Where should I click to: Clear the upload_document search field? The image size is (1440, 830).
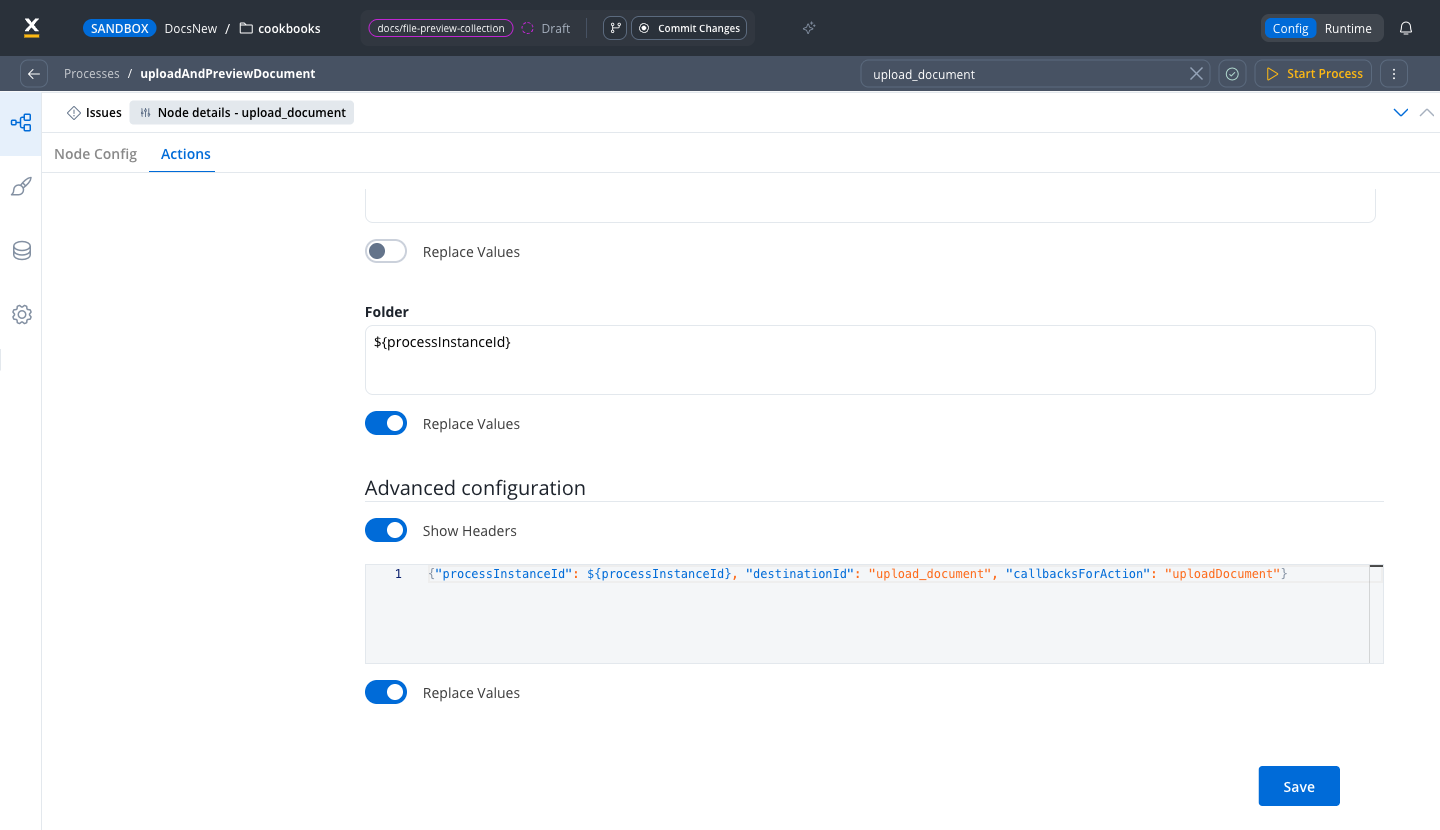(1196, 74)
